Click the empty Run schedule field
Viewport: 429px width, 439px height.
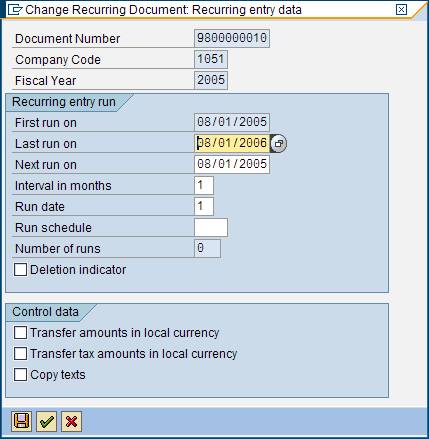[211, 227]
